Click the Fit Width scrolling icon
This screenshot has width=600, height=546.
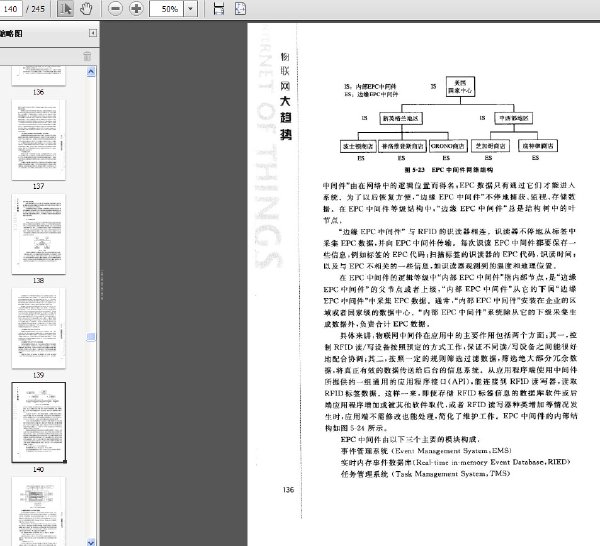(x=218, y=8)
